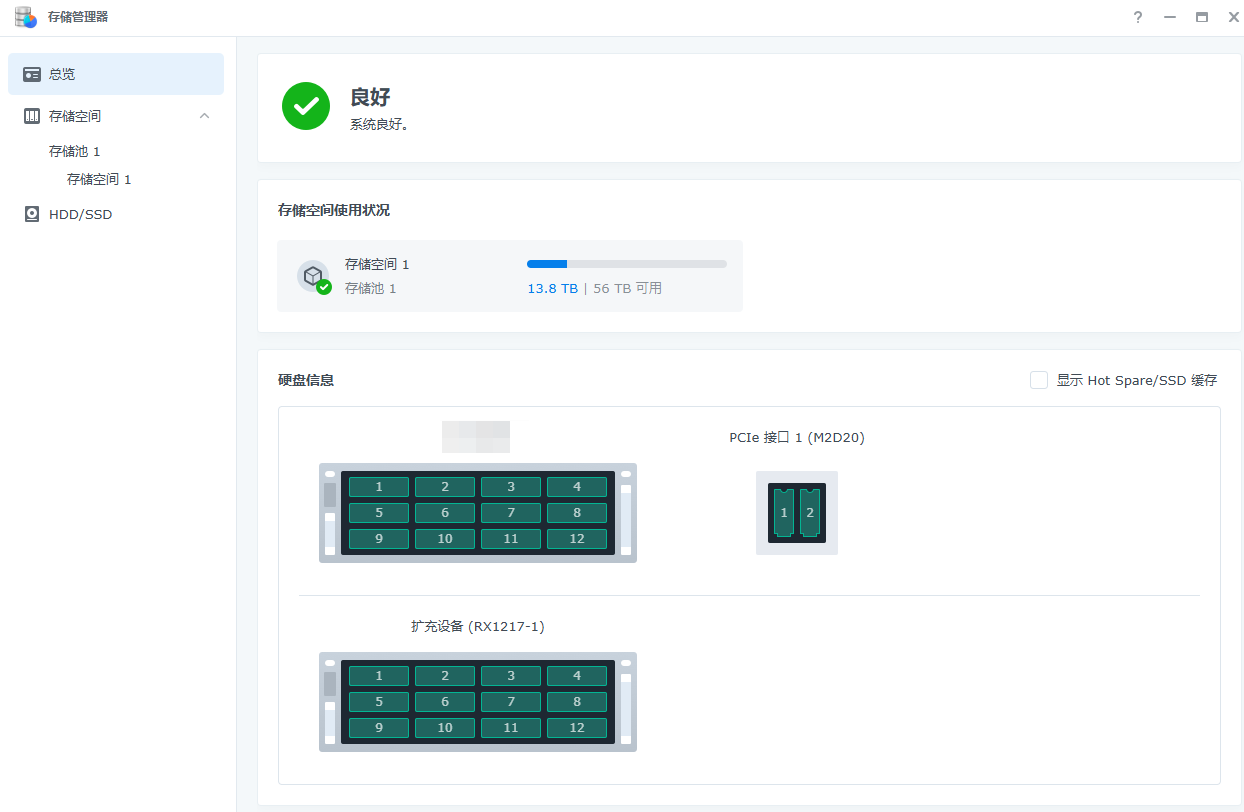Select M.2 SSD slot 2 on the M2D20 card
Screen dimensions: 1244x812
[810, 513]
